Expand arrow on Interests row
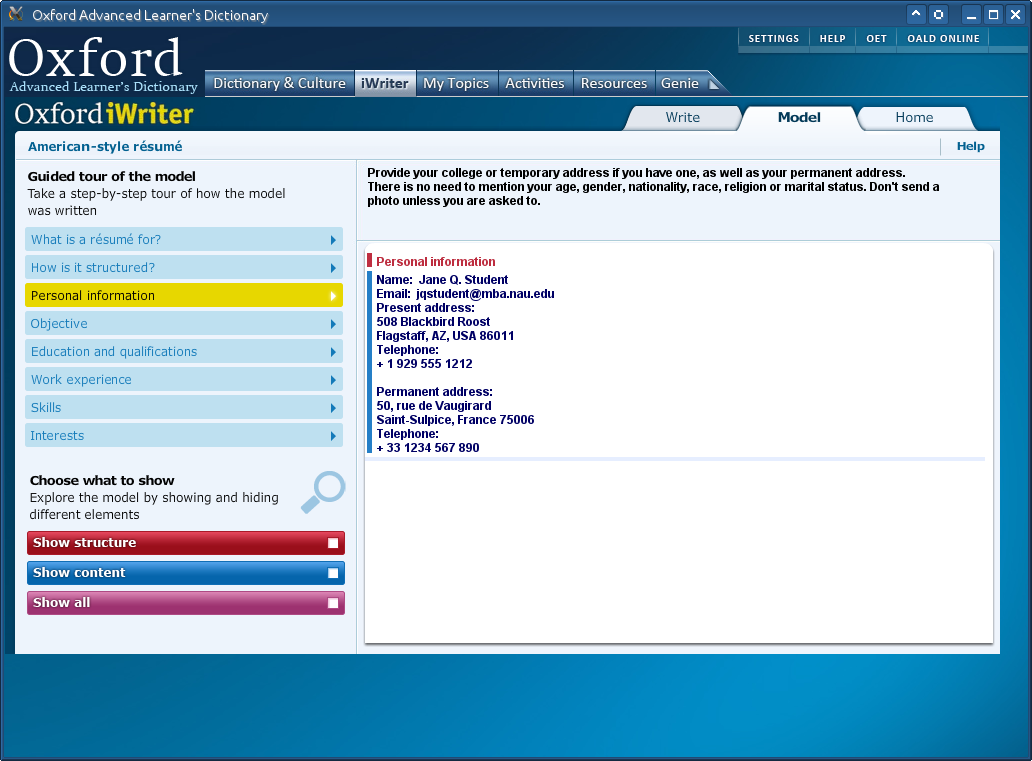The height and width of the screenshot is (761, 1032). [333, 436]
